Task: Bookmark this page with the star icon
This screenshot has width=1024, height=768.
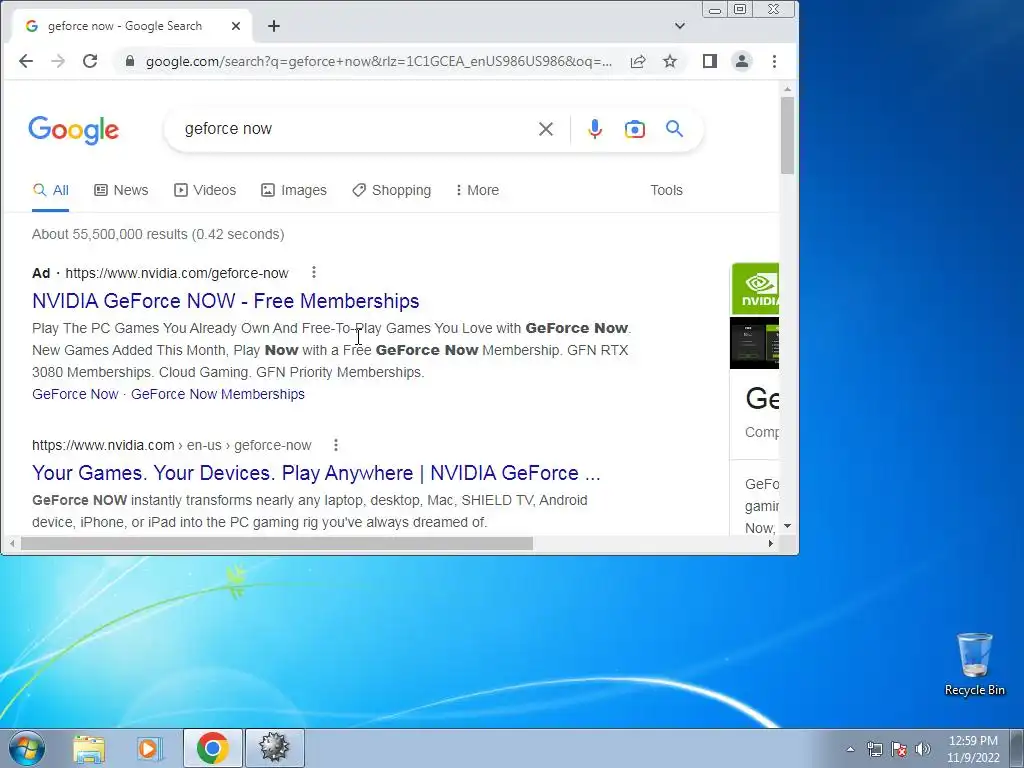Action: click(x=670, y=61)
